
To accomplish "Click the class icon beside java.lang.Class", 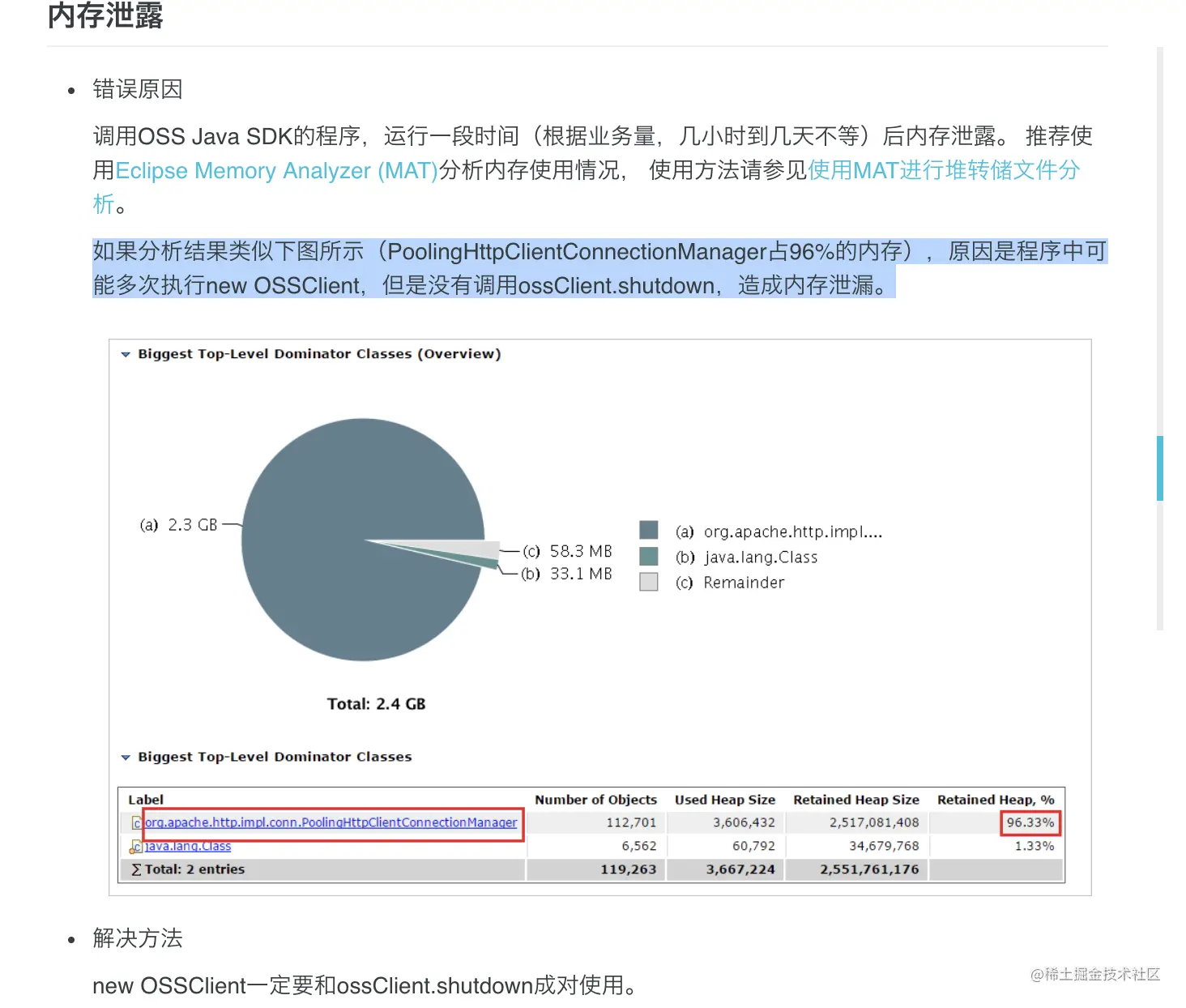I will (136, 847).
